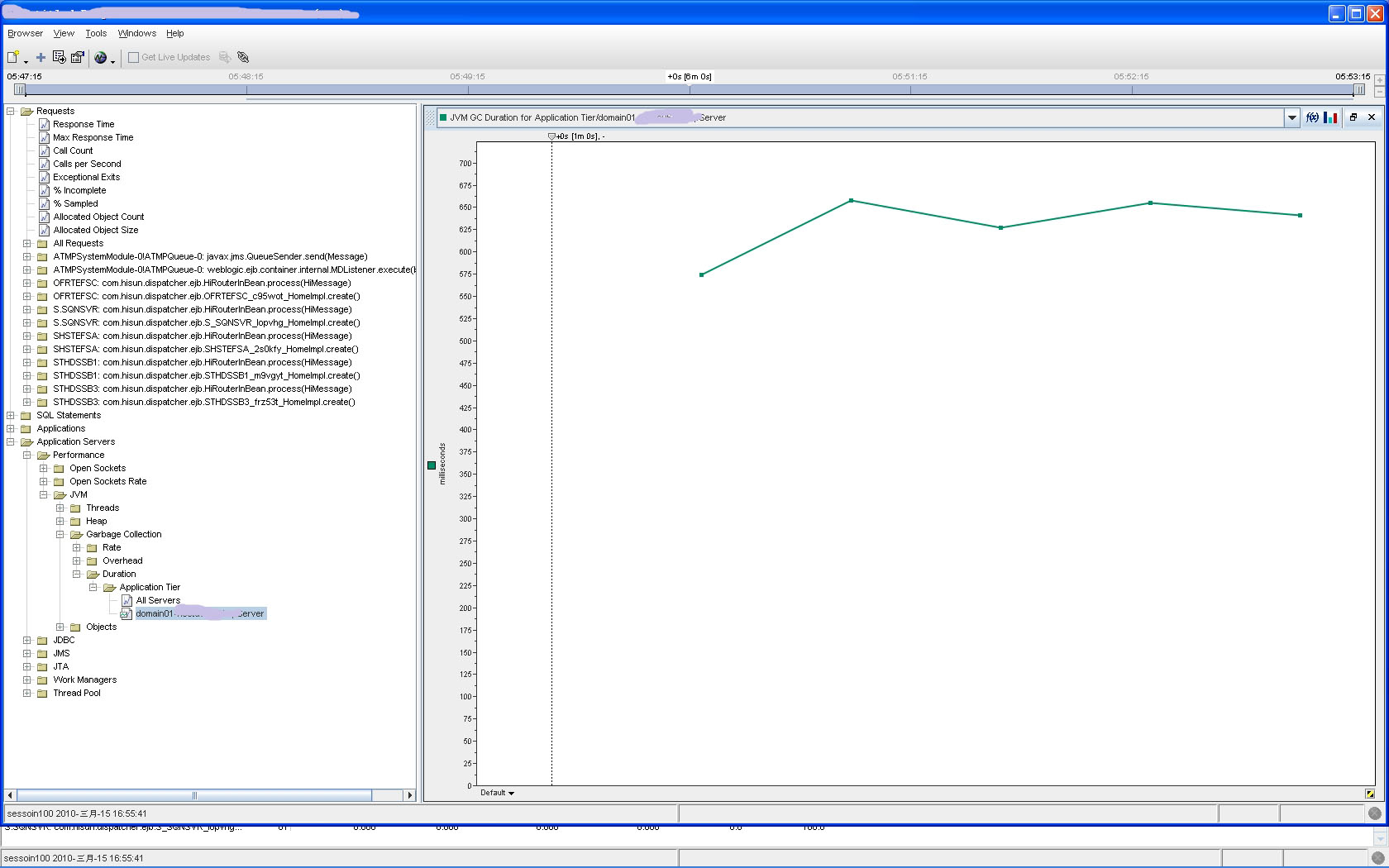Expand the Heap folder
Image resolution: width=1389 pixels, height=868 pixels.
60,521
